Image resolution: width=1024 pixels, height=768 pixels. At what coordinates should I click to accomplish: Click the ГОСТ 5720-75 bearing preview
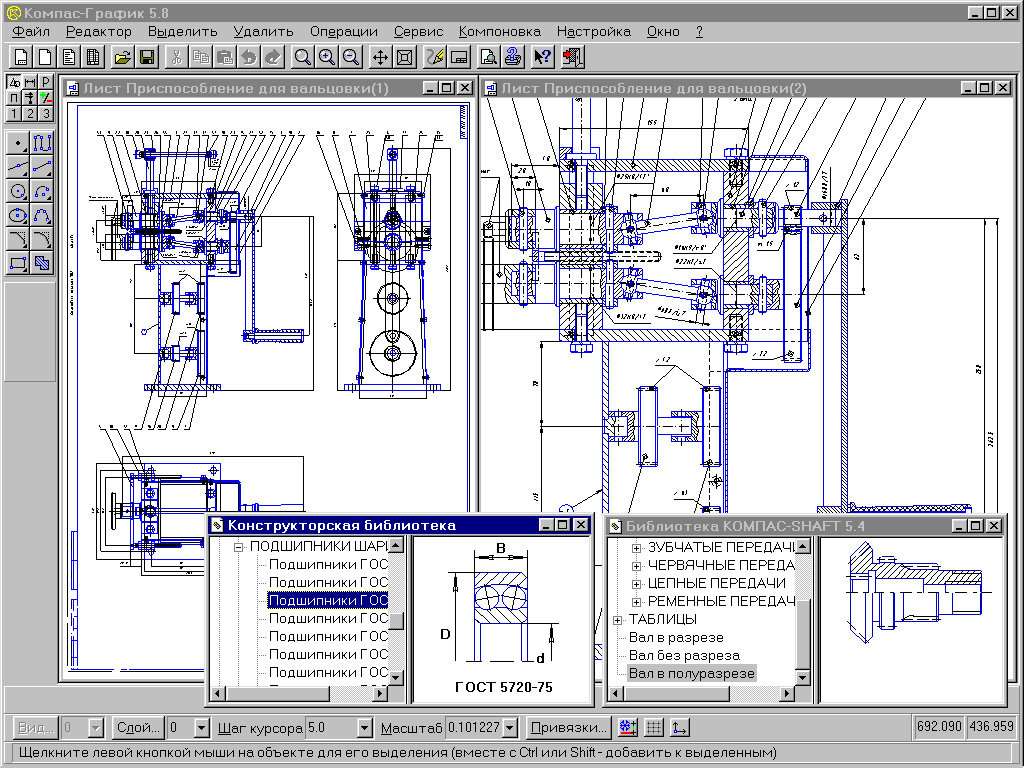pos(503,619)
